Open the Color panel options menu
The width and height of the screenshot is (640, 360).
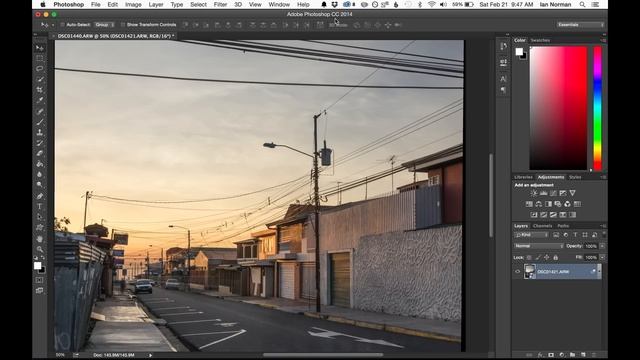point(603,40)
